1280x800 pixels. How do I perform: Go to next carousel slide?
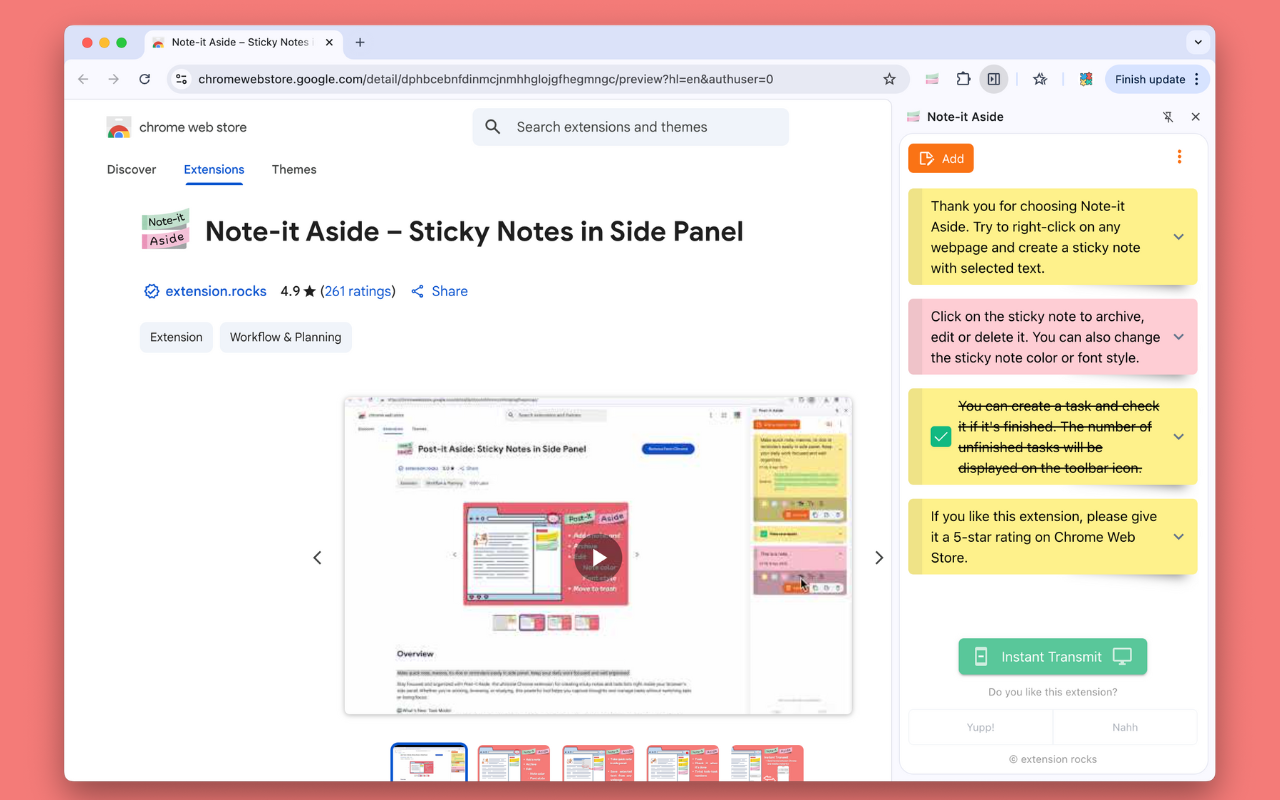click(879, 557)
